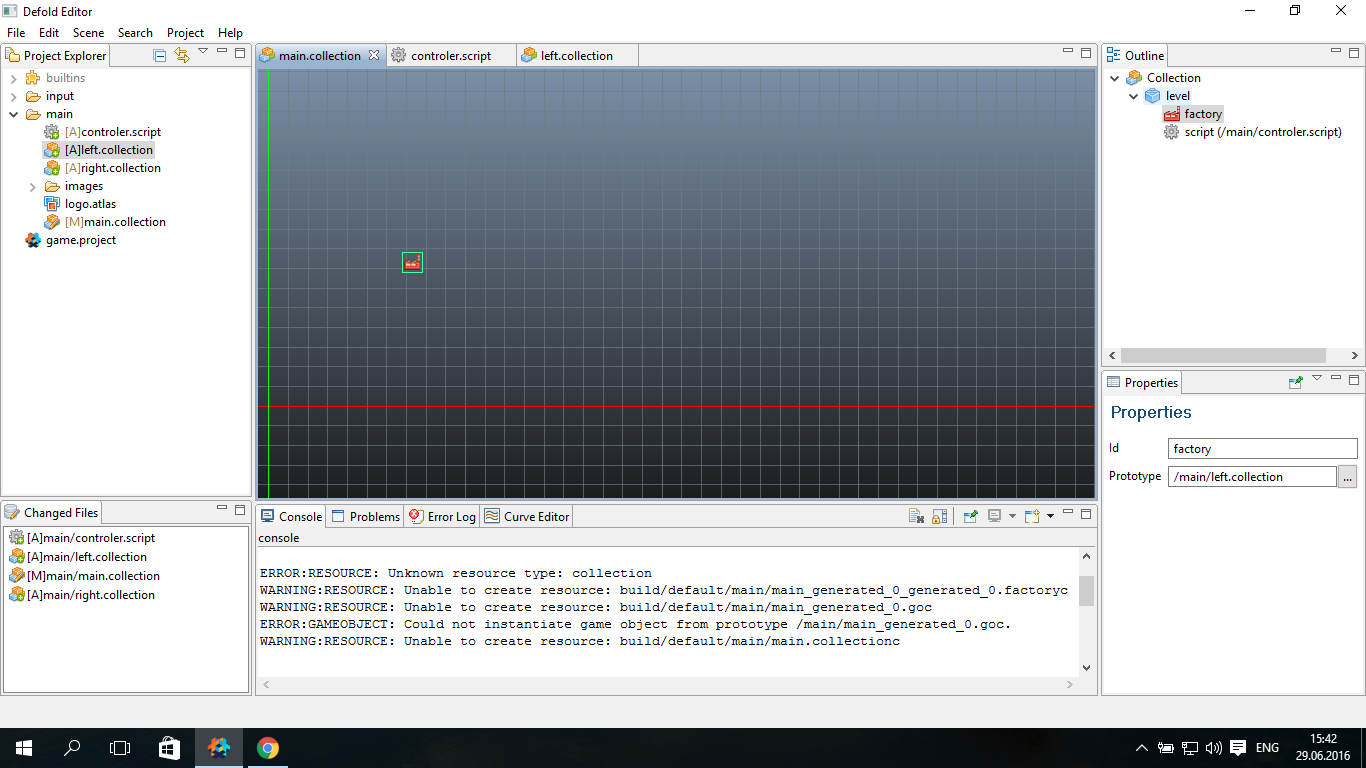Click the Prototype browse button
This screenshot has width=1366, height=768.
[1347, 477]
